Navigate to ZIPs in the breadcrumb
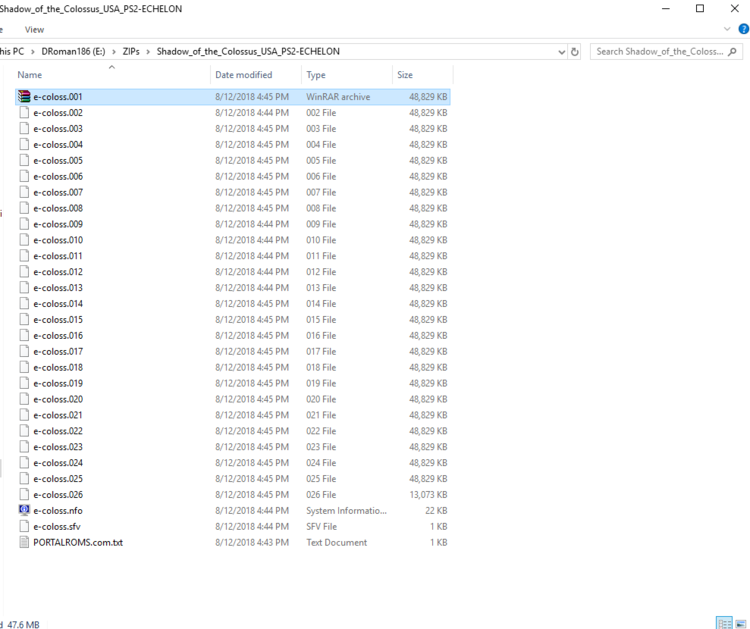750x629 pixels. tap(131, 52)
